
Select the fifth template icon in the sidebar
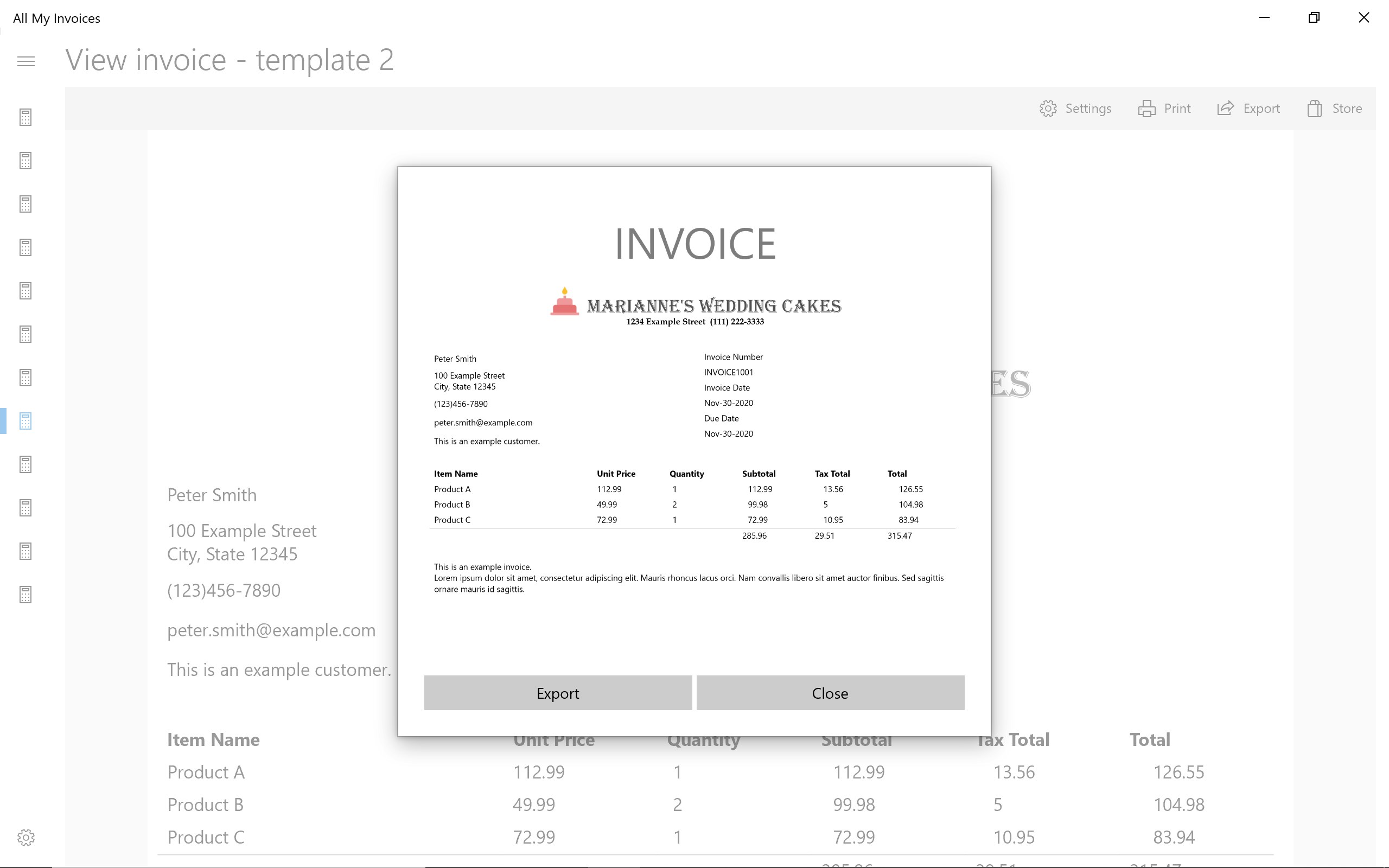[26, 291]
